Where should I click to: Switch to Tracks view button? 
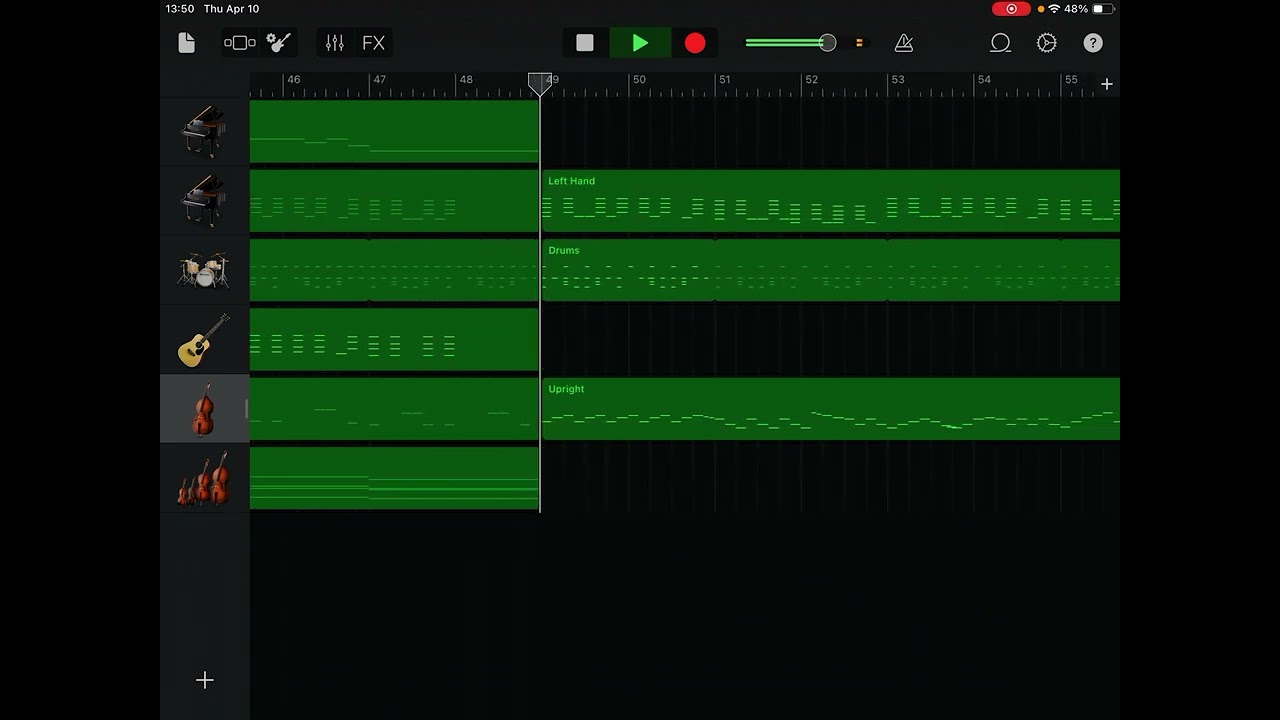pyautogui.click(x=240, y=43)
